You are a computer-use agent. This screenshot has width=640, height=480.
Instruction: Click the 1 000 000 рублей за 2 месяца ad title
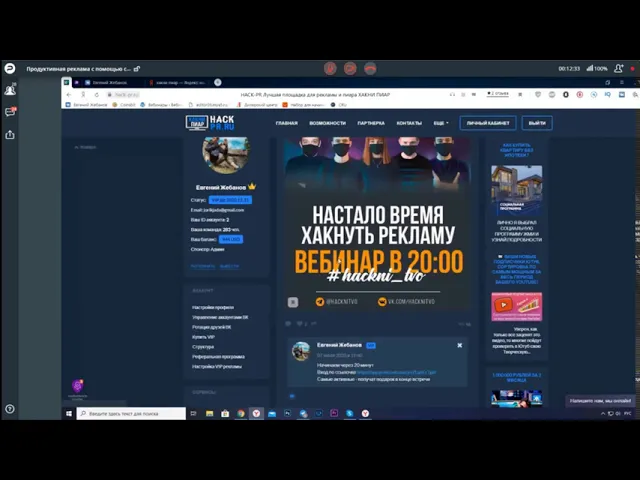(x=516, y=377)
